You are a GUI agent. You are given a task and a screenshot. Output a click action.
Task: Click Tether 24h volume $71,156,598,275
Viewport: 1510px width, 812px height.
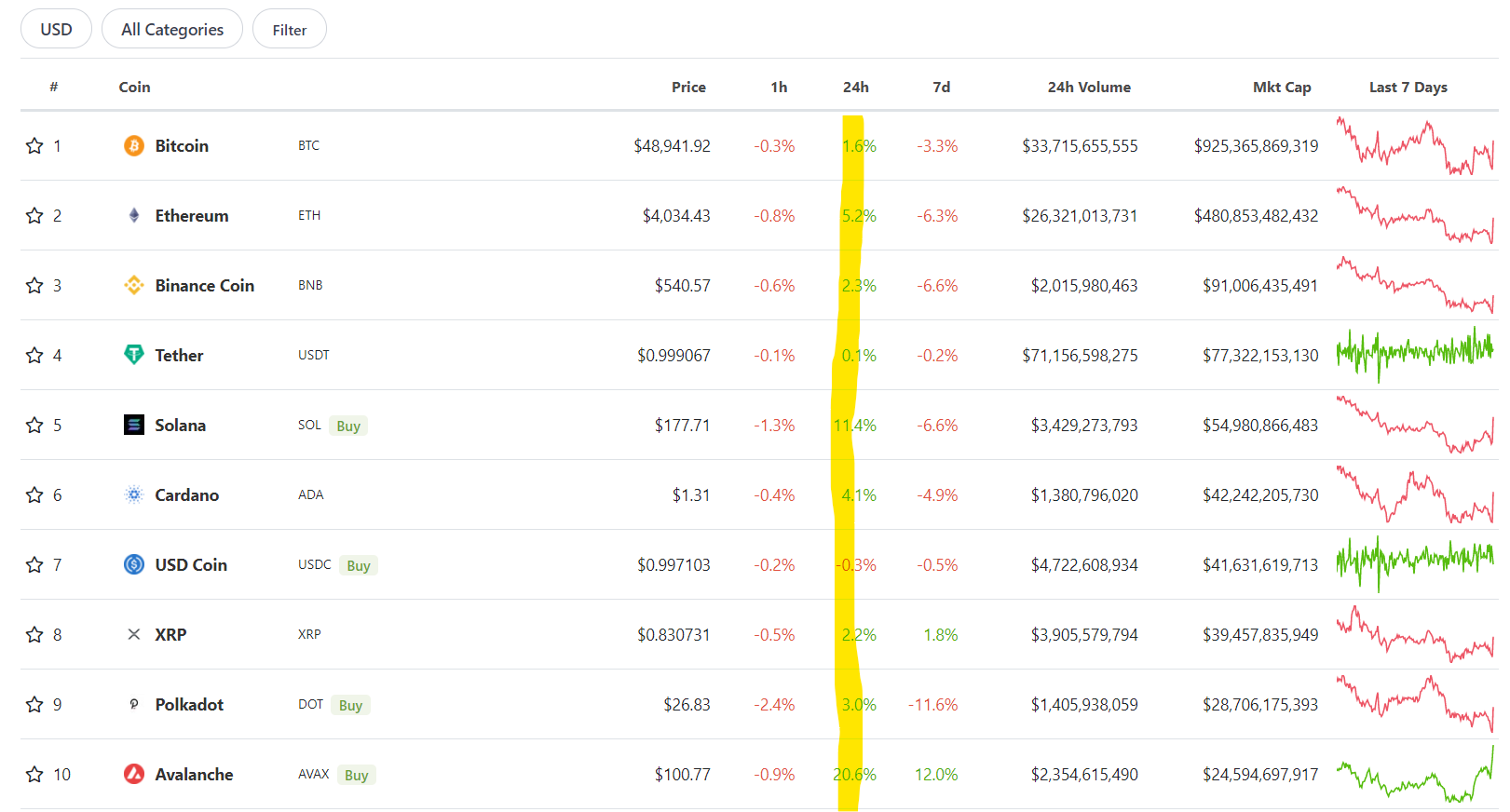tap(1080, 355)
